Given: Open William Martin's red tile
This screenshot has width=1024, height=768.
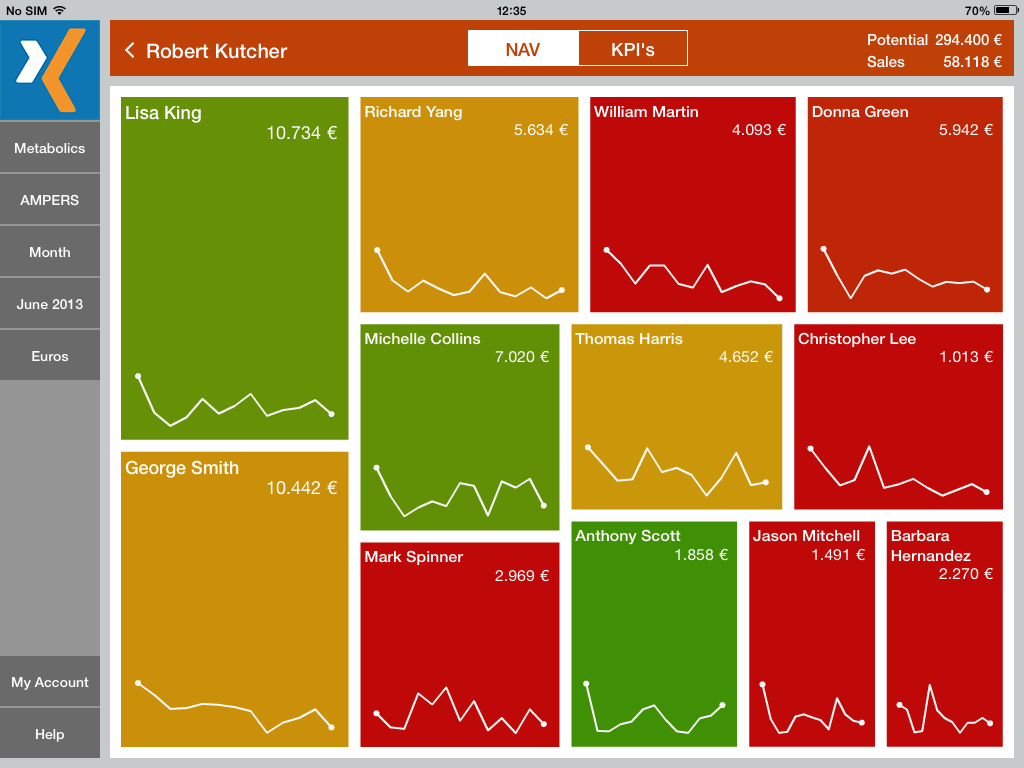Looking at the screenshot, I should 692,205.
